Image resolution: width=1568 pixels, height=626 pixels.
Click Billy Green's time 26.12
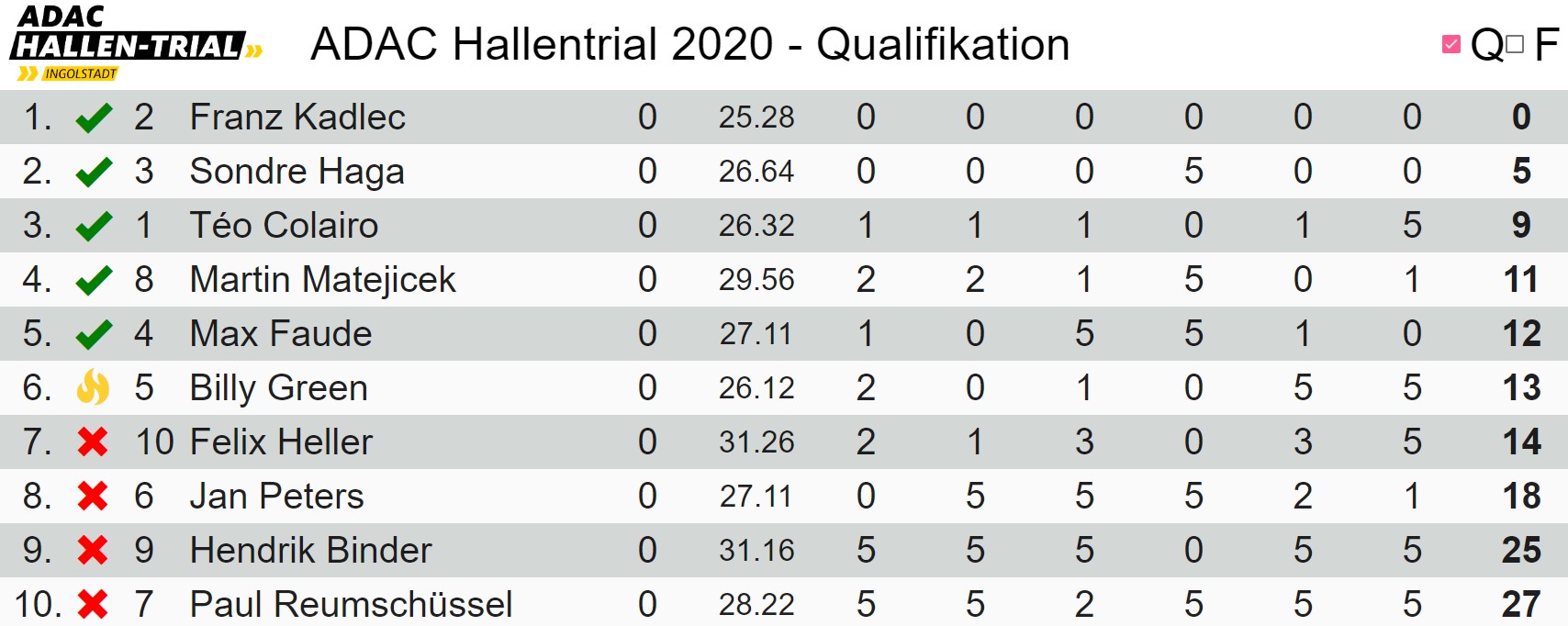[x=756, y=388]
